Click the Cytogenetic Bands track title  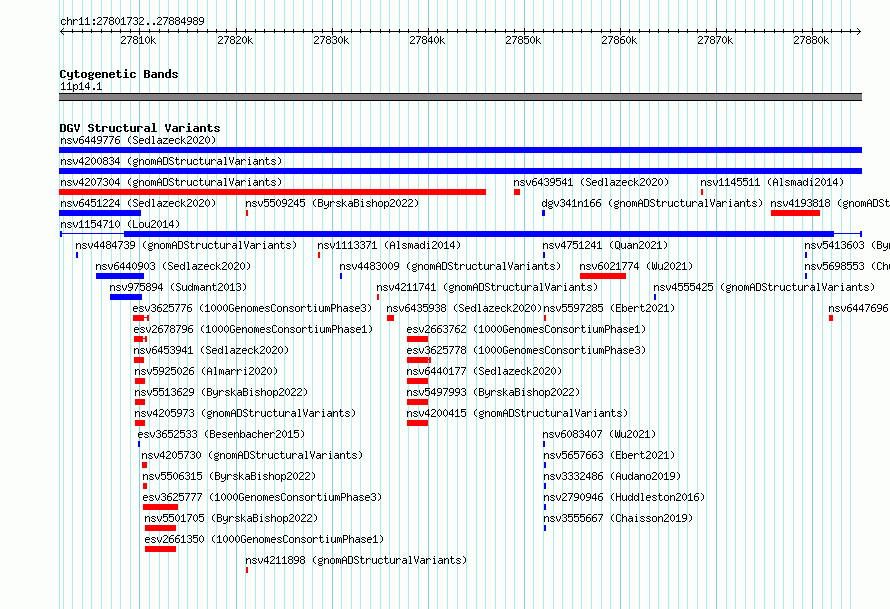click(x=119, y=74)
